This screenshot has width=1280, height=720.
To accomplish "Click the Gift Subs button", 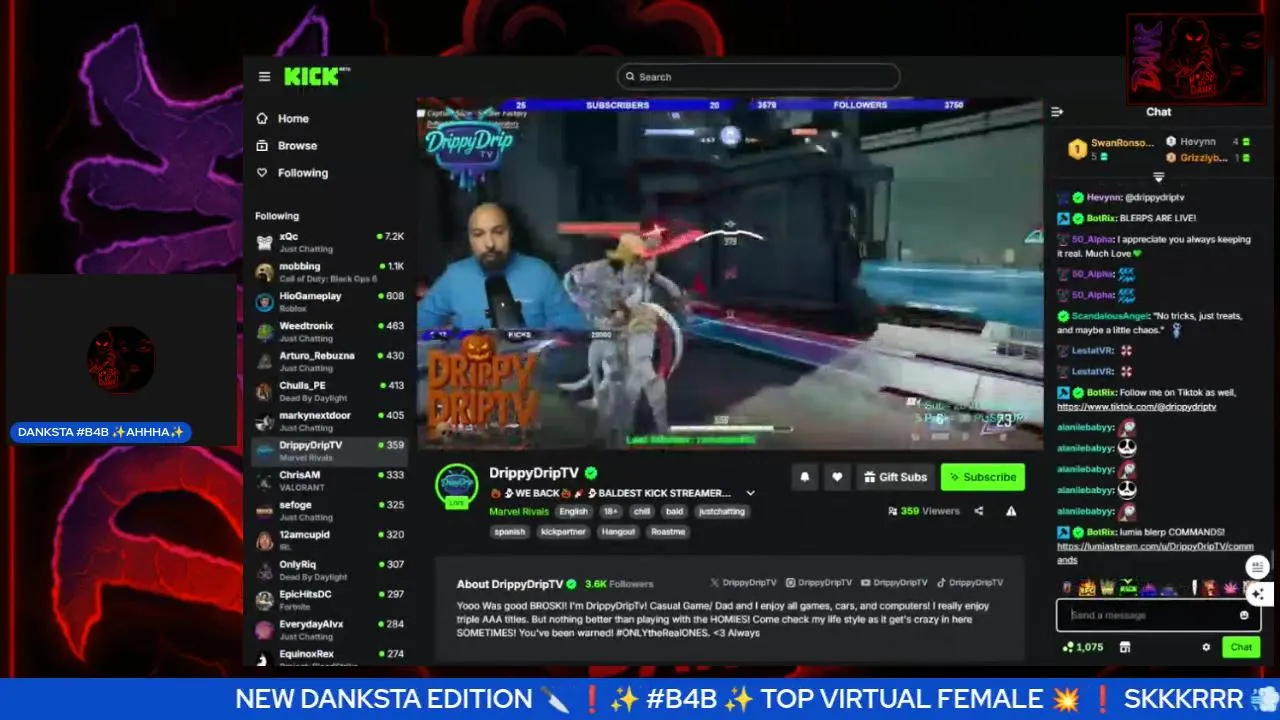I will click(896, 477).
